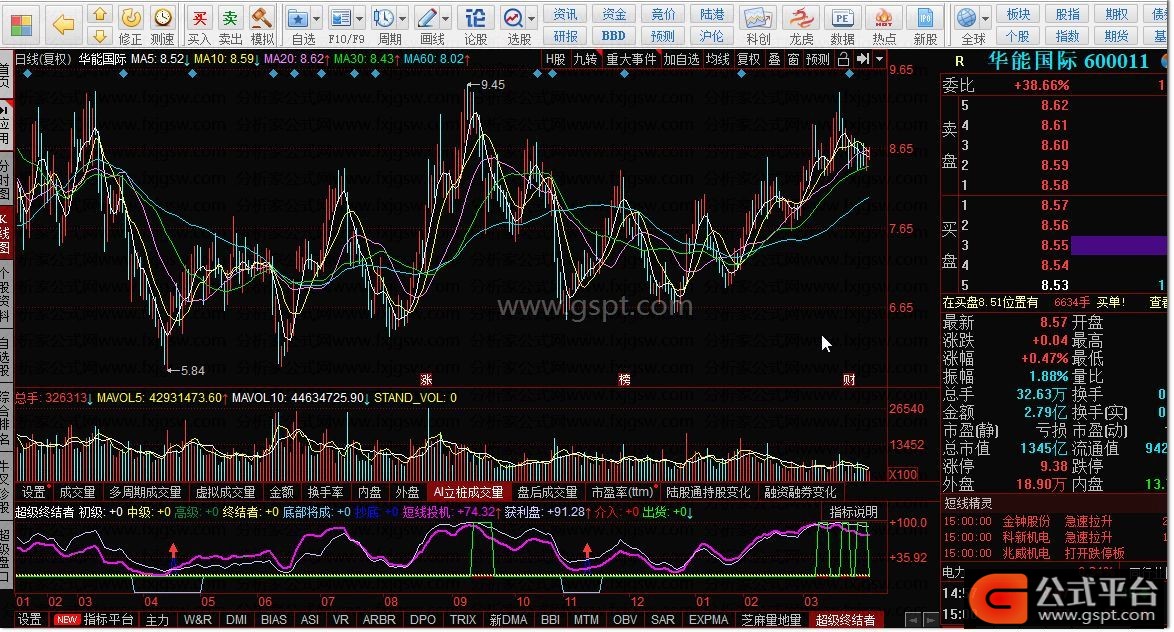Switch to the 换手率 turnover tab
Image resolution: width=1174 pixels, height=632 pixels.
tap(325, 492)
